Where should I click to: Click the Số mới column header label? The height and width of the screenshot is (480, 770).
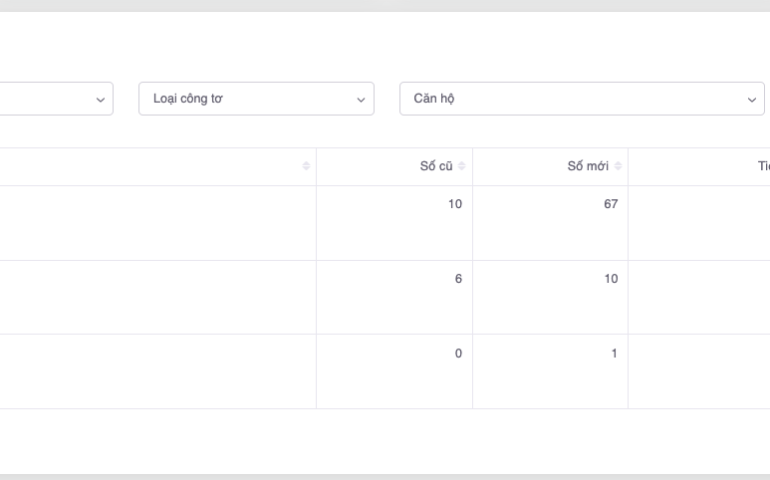[587, 167]
